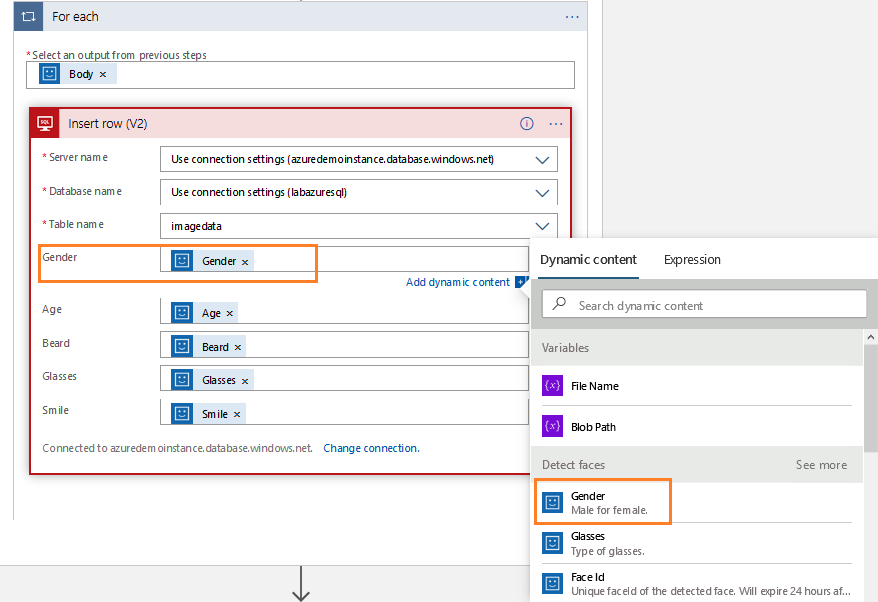Image resolution: width=878 pixels, height=602 pixels.
Task: Open the Insert row ellipsis menu
Action: (556, 124)
